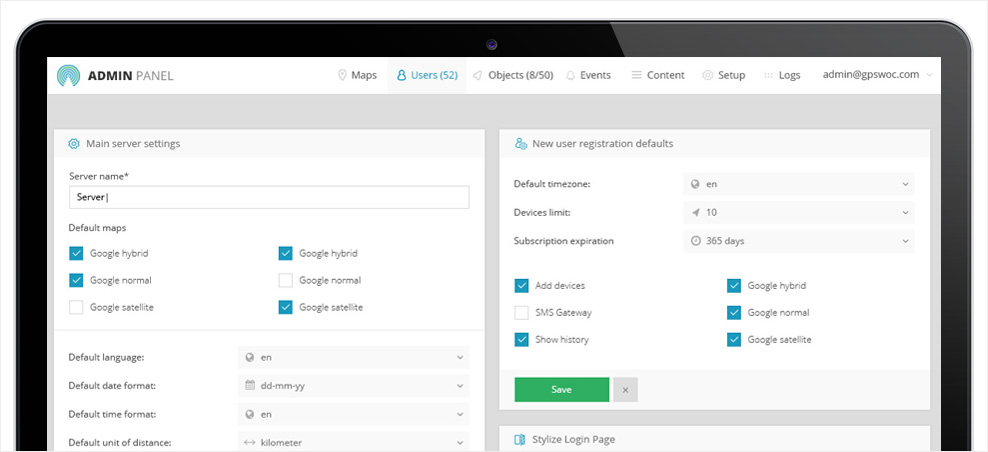Screen dimensions: 988x452
Task: Click the clock icon in Subscription expiration field
Action: (695, 241)
